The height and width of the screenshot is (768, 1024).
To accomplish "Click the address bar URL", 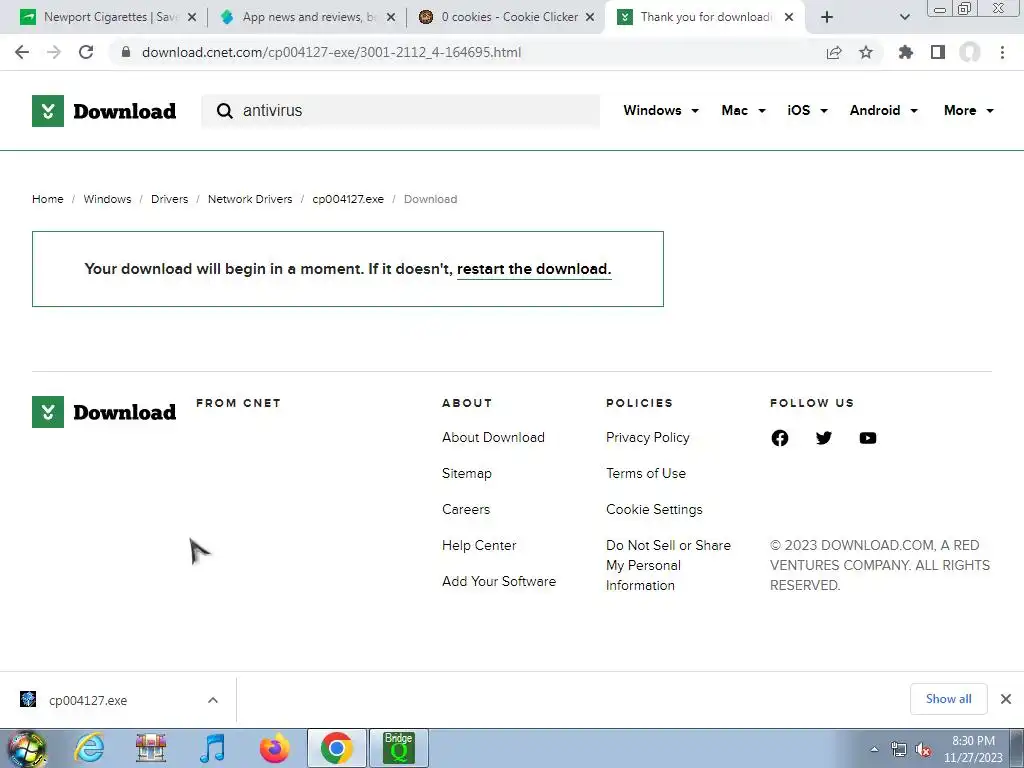I will (x=331, y=52).
